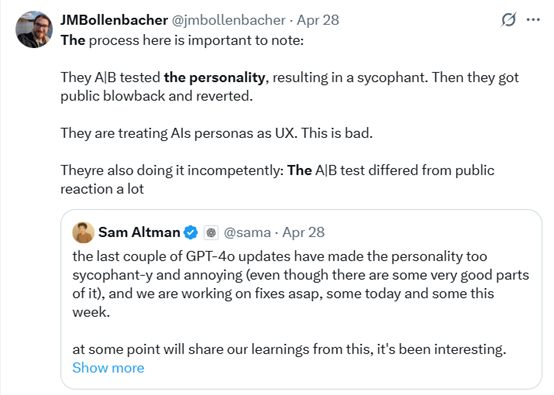Open the @jmbollenbacher handle link
Screen dimensions: 554x395
(229, 20)
